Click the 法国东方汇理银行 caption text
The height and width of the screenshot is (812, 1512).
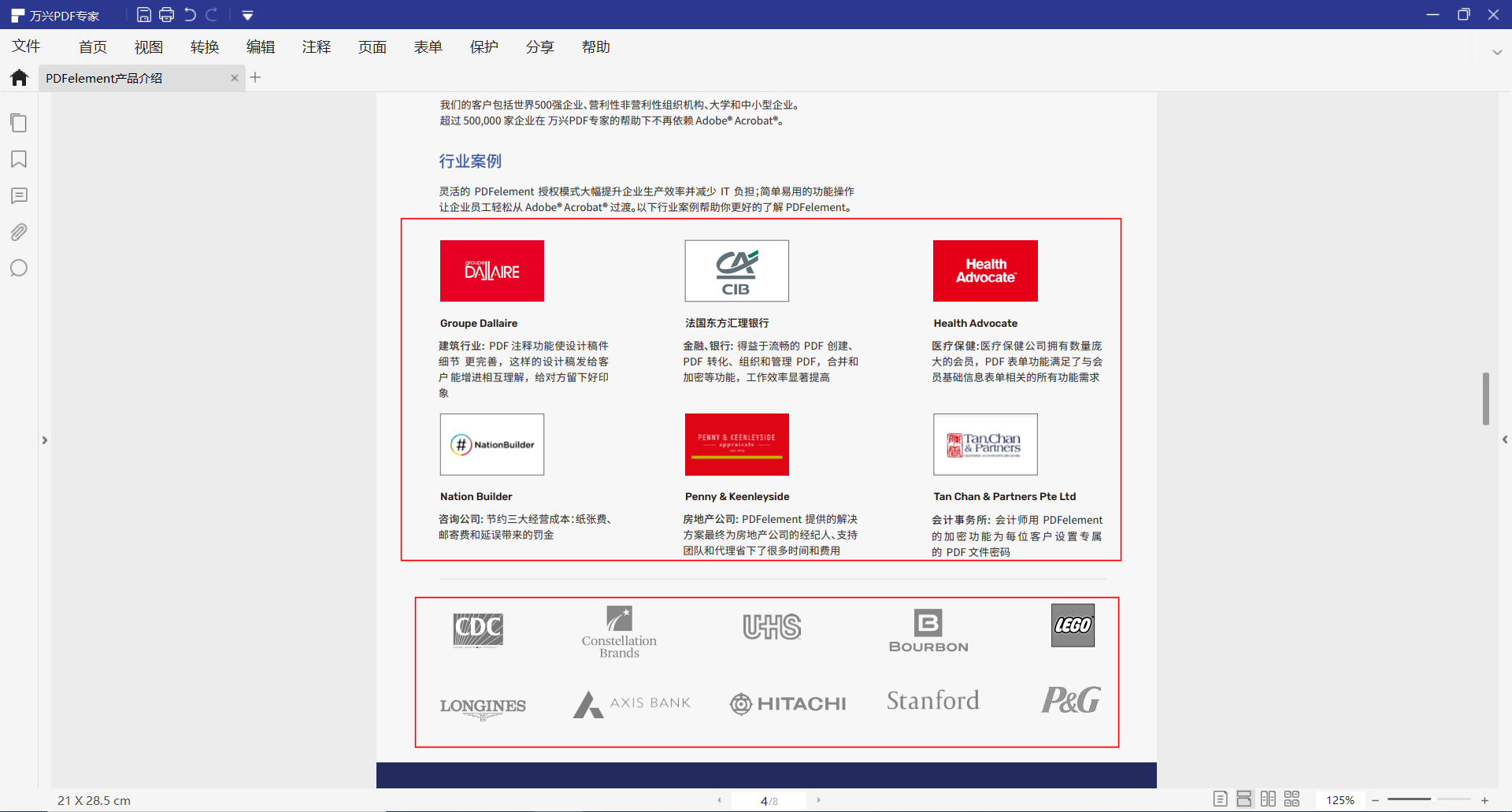(x=727, y=323)
